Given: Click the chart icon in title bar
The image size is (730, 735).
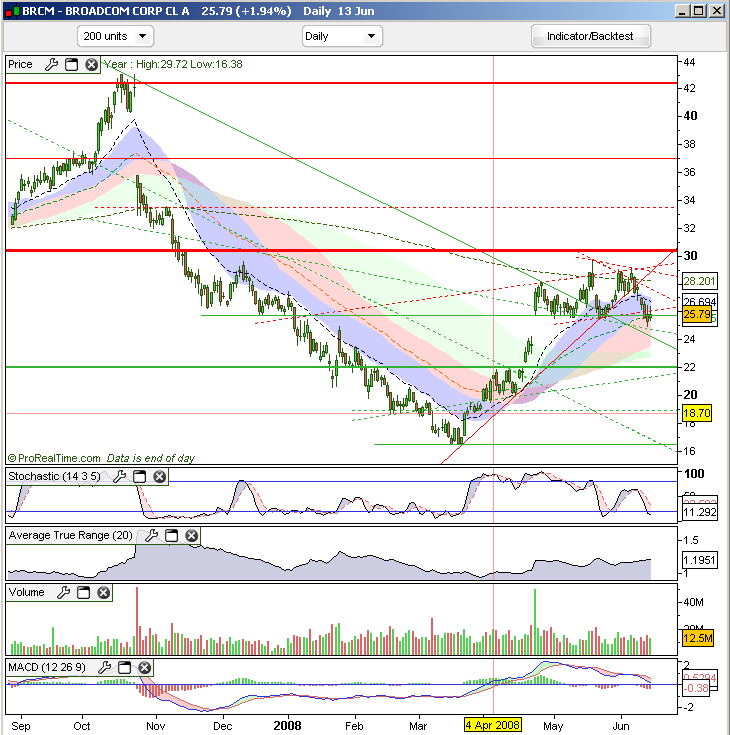Looking at the screenshot, I should pos(13,11).
